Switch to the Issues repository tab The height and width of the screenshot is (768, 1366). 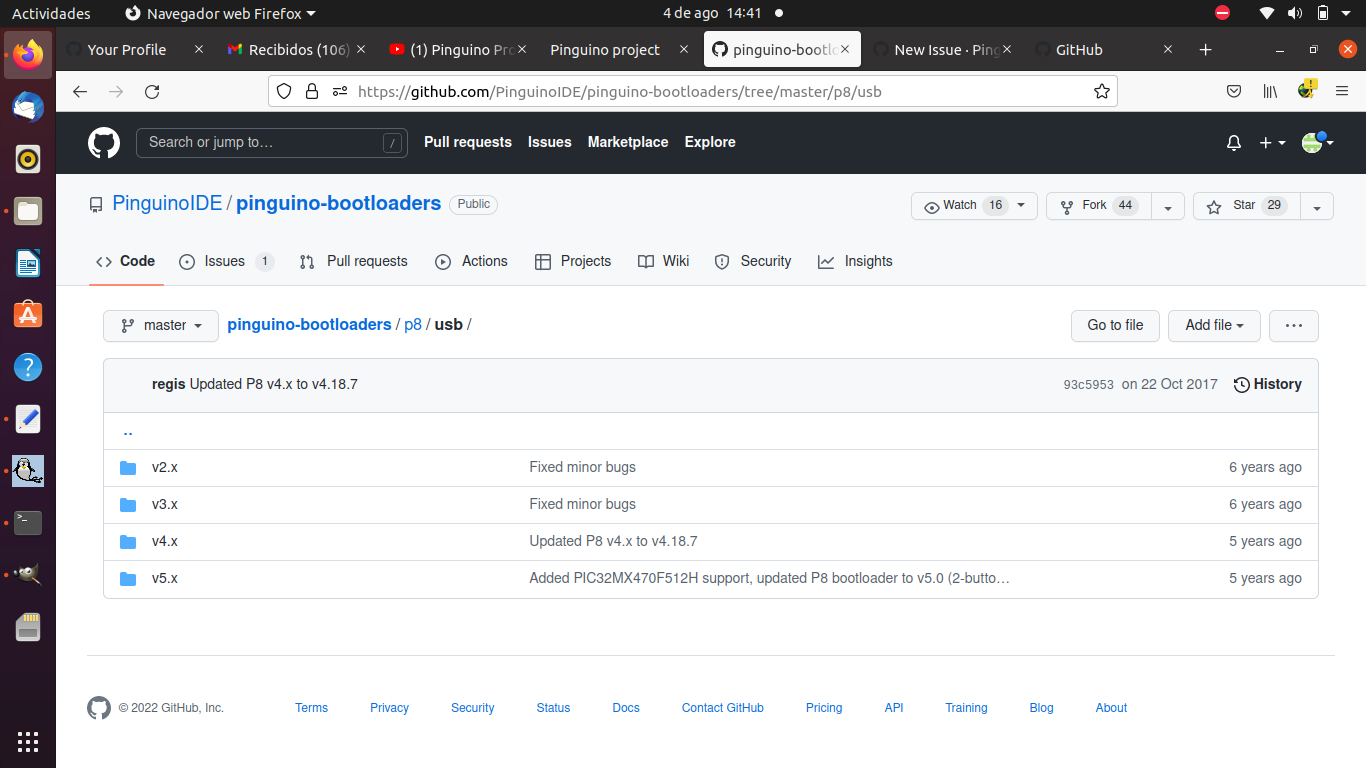click(226, 262)
